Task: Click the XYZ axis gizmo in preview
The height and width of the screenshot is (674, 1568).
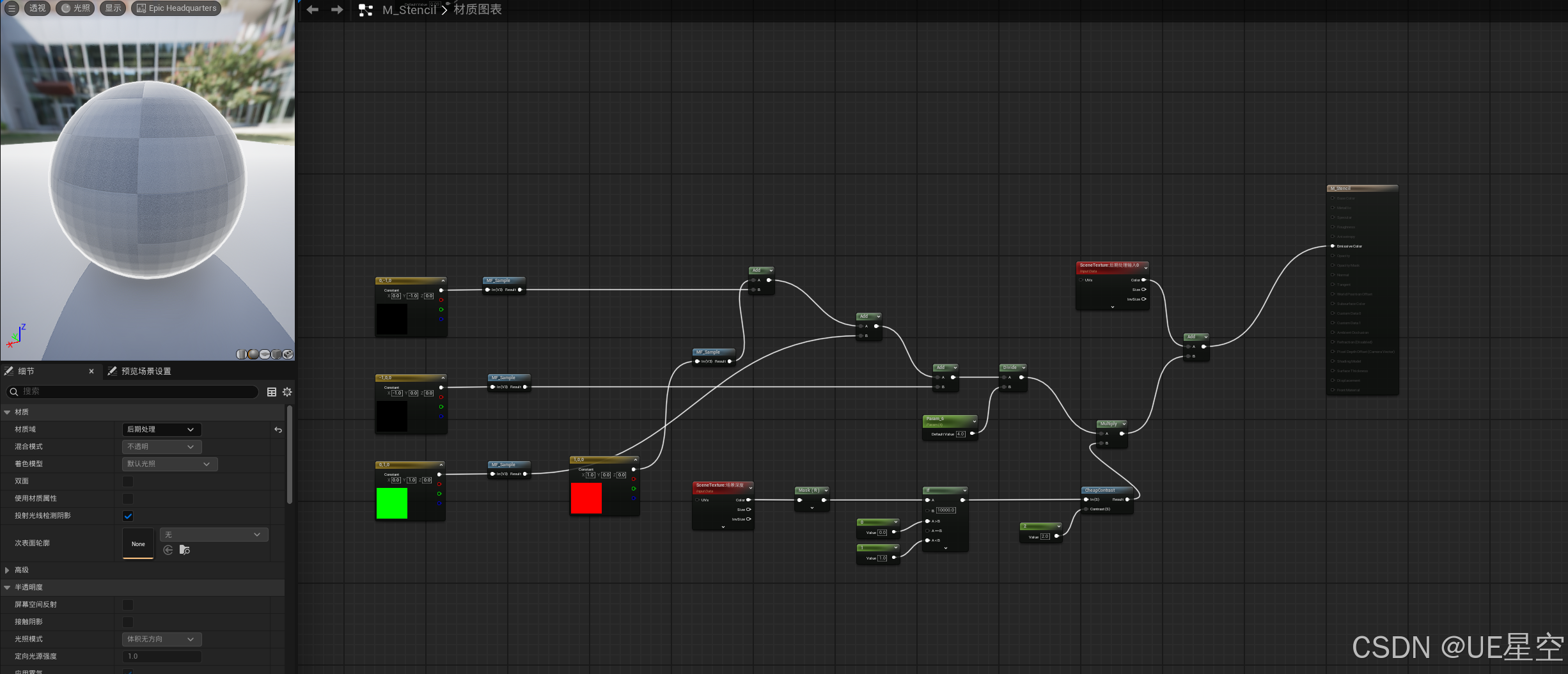Action: [17, 335]
